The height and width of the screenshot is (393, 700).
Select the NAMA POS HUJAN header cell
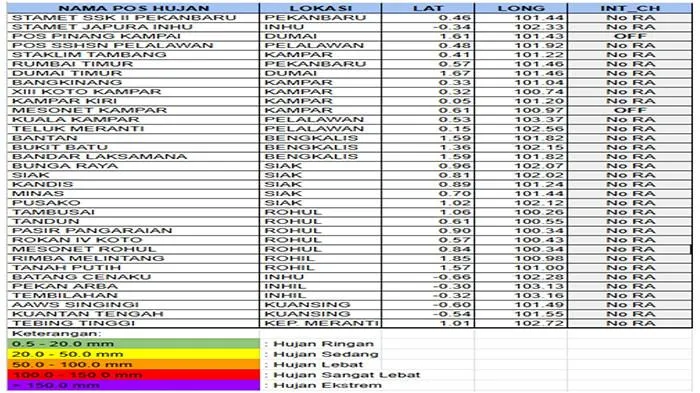tap(133, 8)
